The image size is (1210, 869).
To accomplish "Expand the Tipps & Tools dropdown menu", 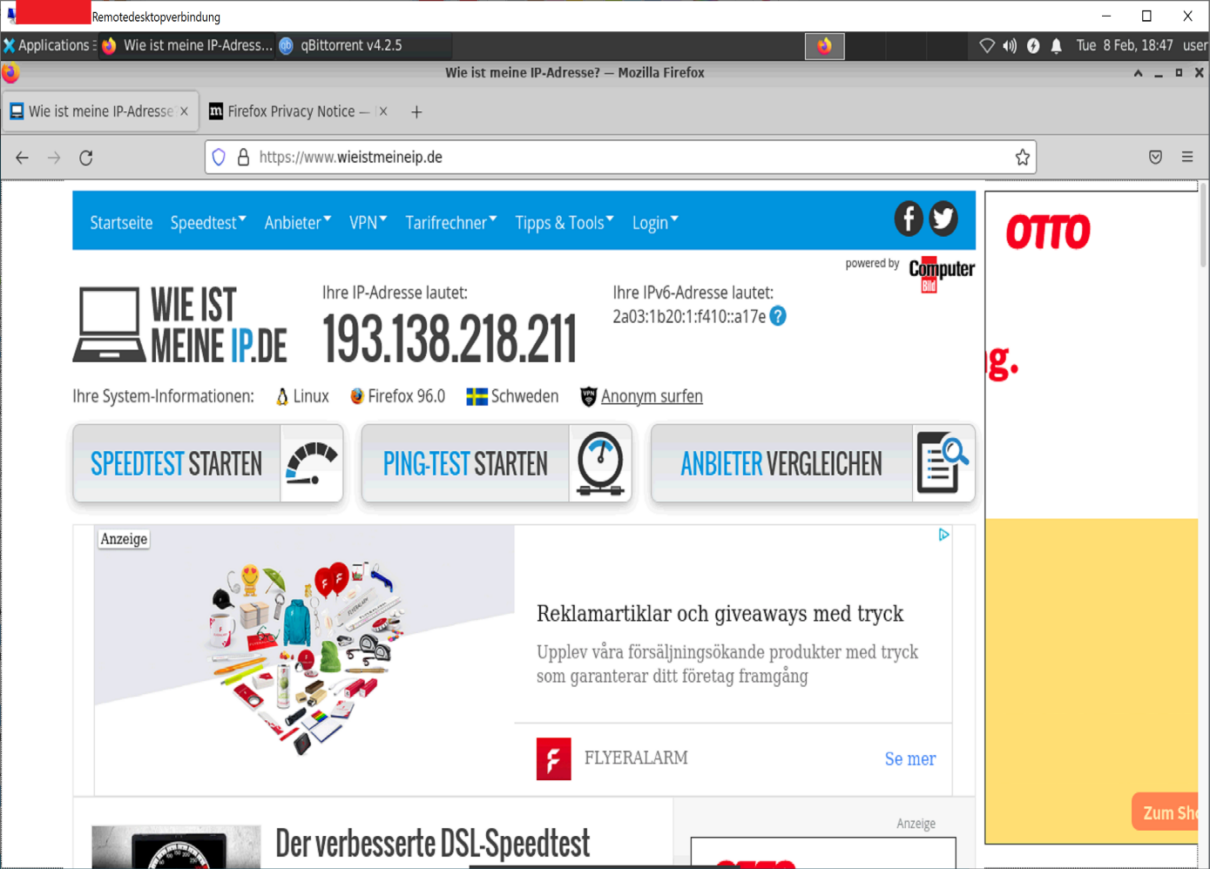I will pyautogui.click(x=565, y=223).
